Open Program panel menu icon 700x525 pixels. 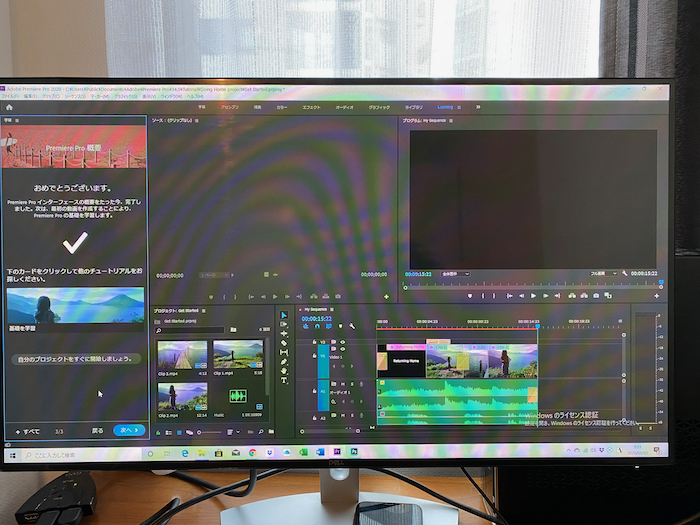451,121
